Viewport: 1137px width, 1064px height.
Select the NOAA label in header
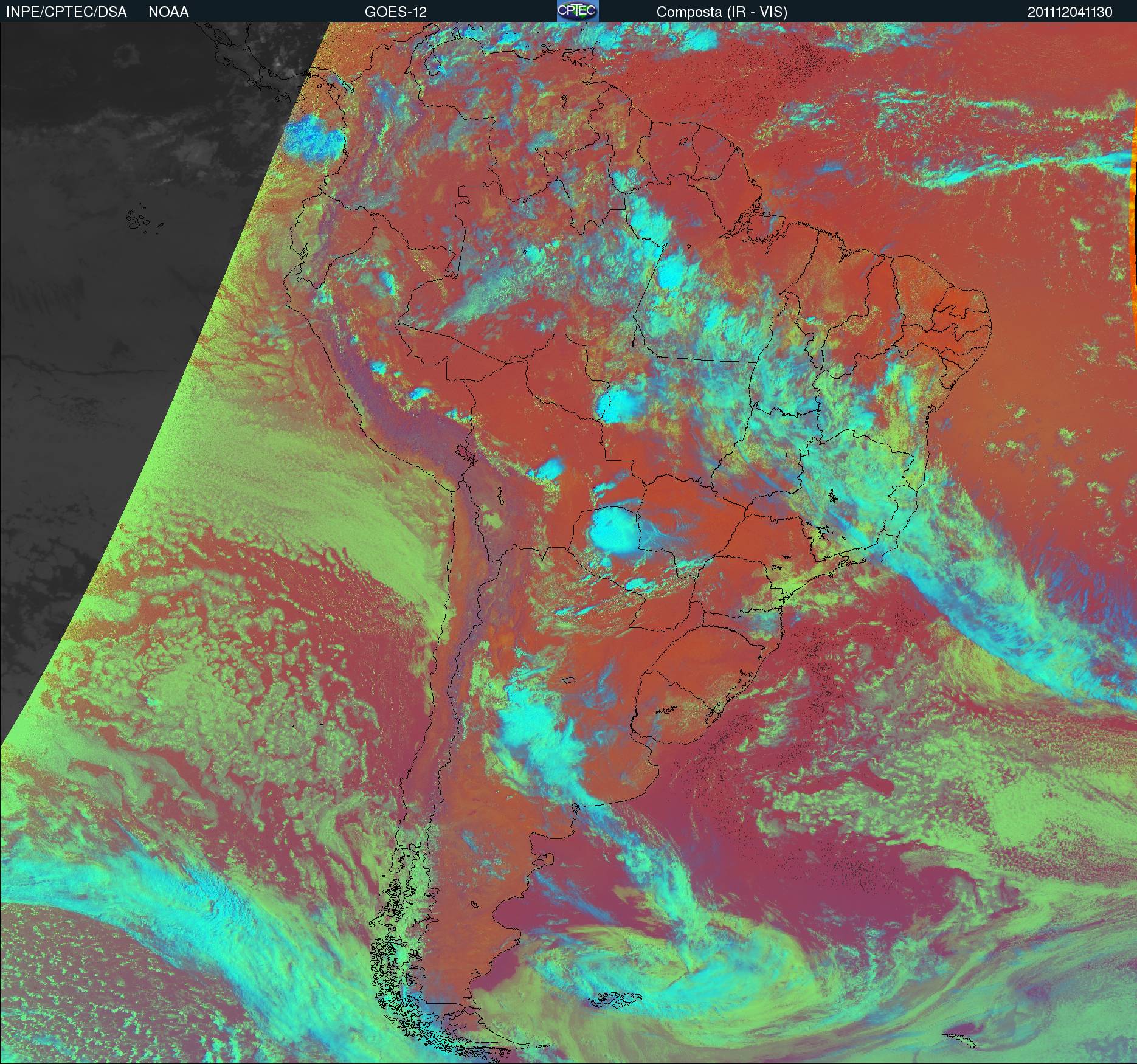pyautogui.click(x=168, y=12)
